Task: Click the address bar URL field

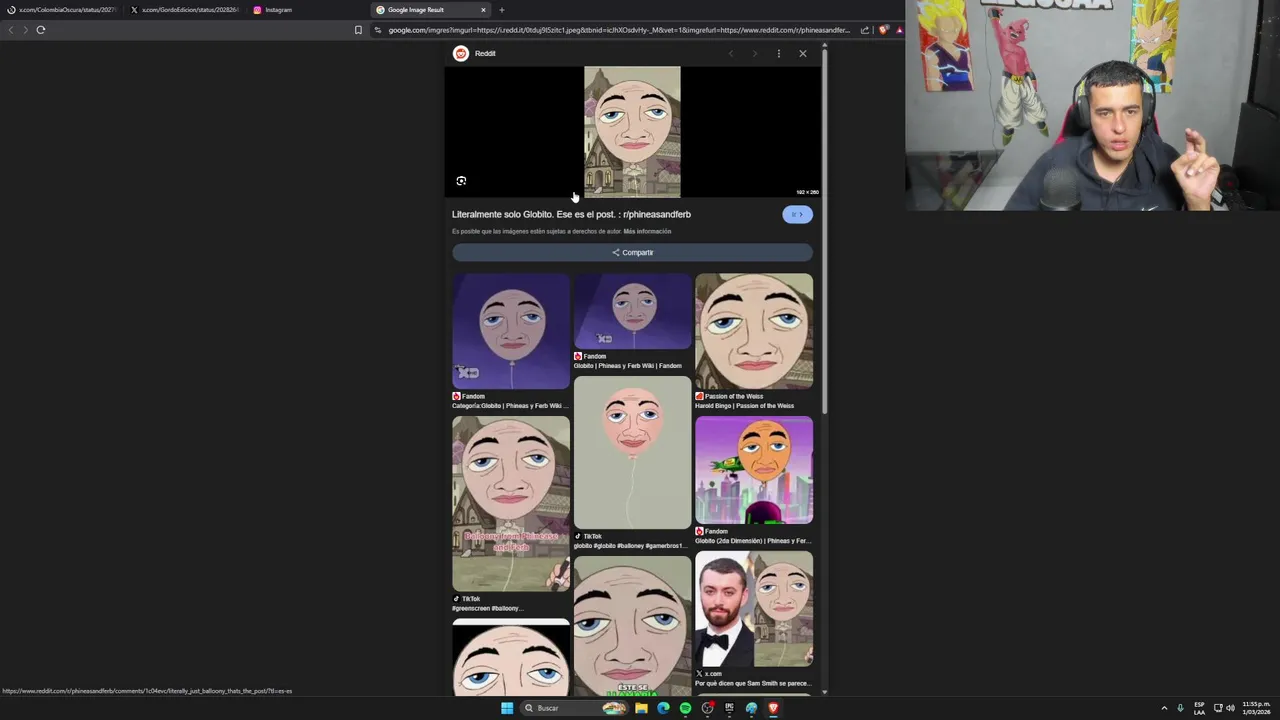Action: (x=619, y=30)
